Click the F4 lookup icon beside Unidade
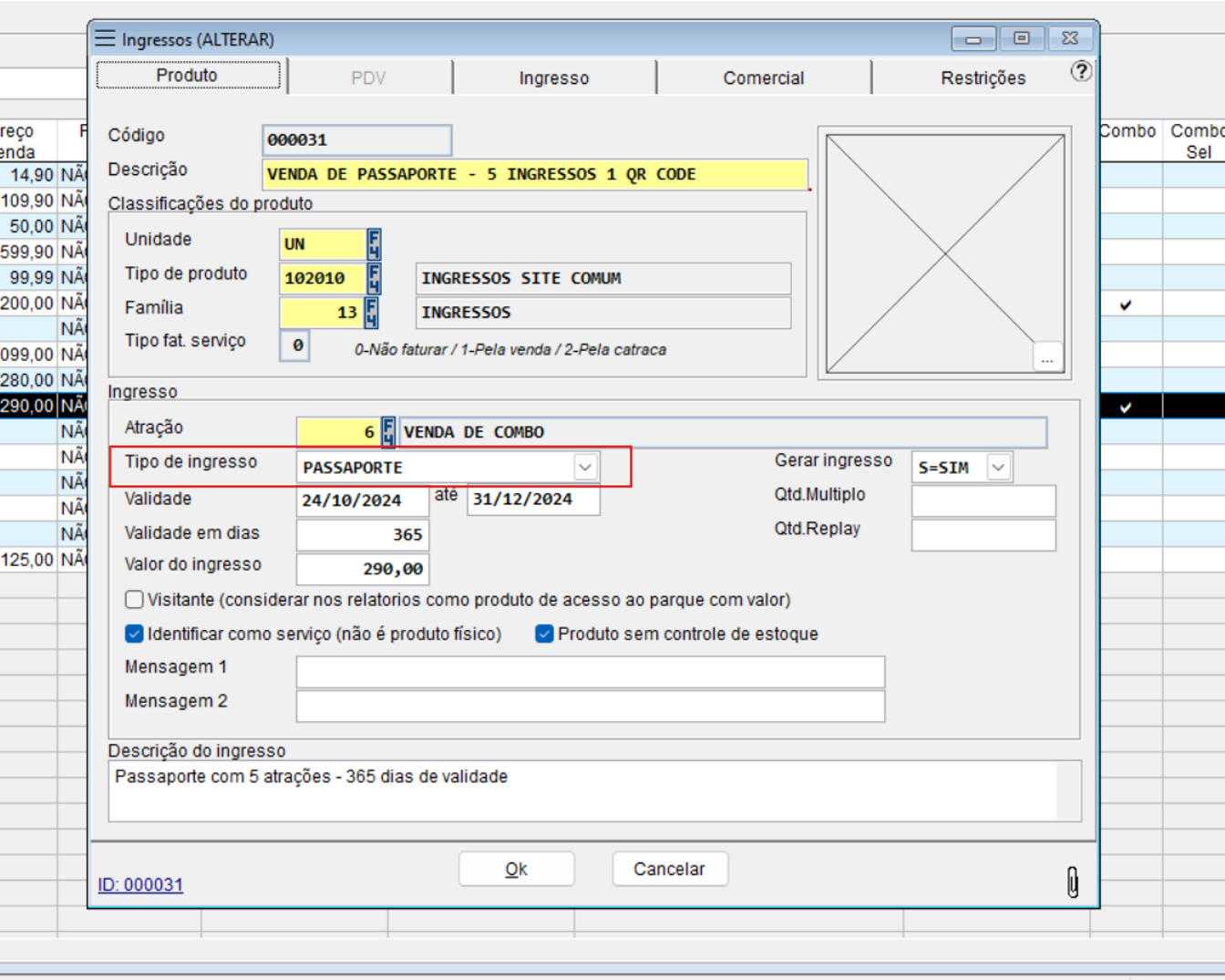Viewport: 1225px width, 980px height. (374, 244)
